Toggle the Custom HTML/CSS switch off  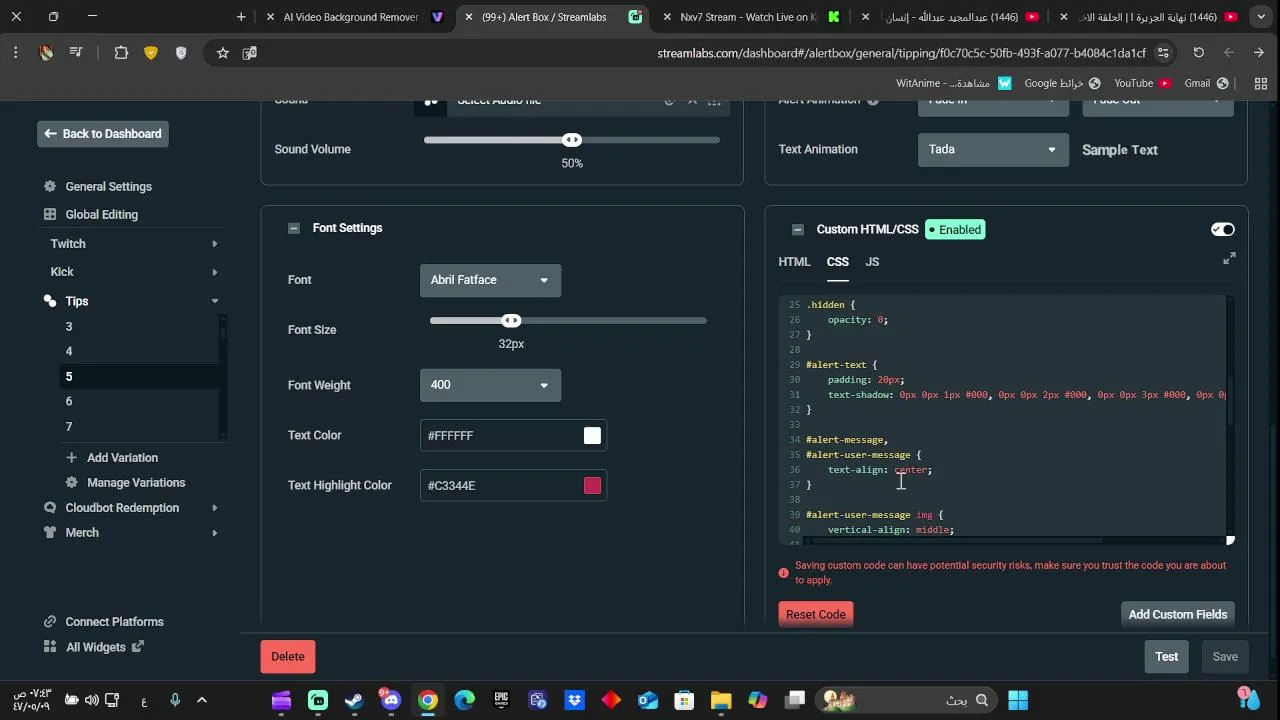coord(1222,230)
